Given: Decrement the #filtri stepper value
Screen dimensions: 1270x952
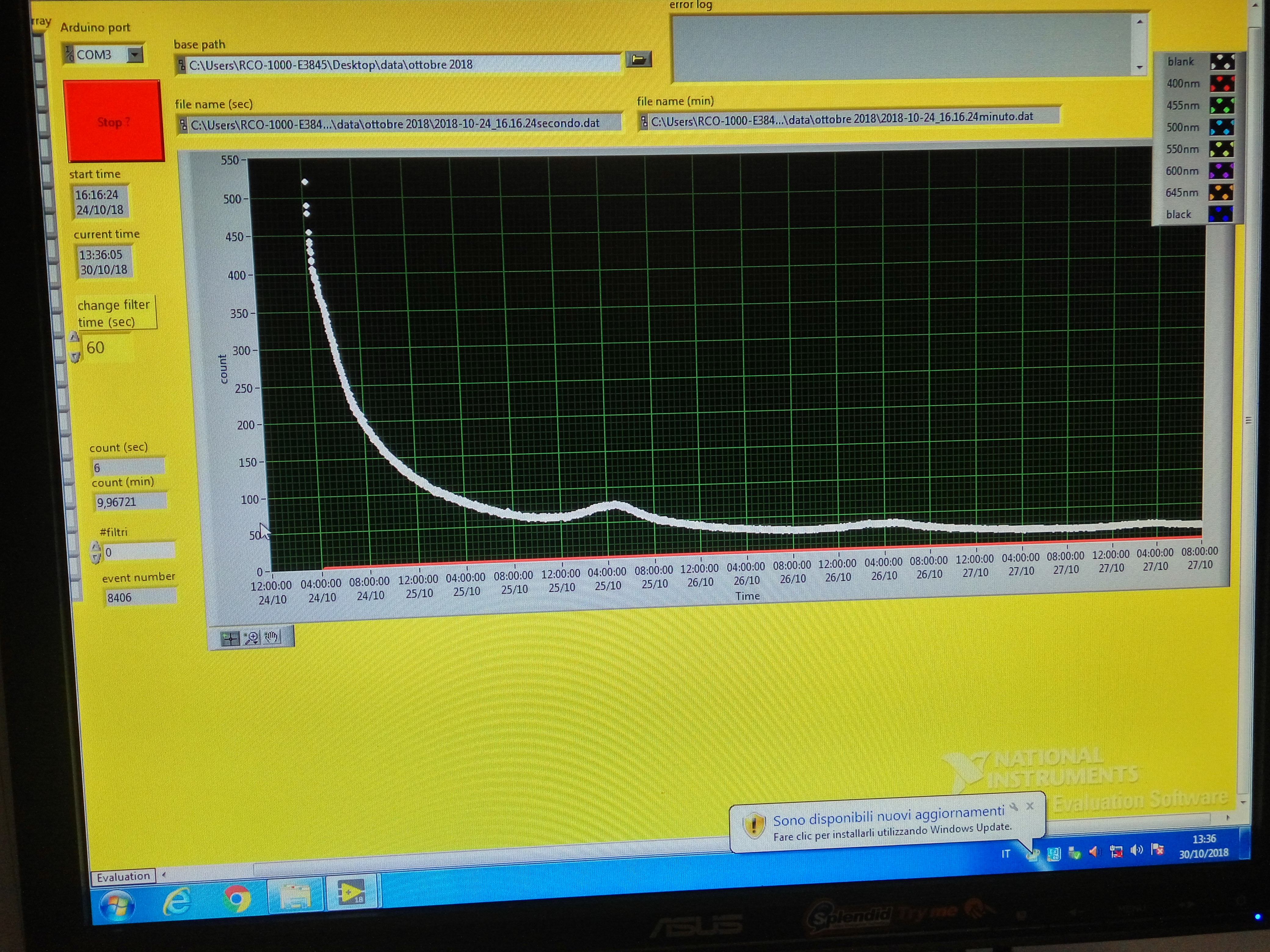Looking at the screenshot, I should point(96,557).
